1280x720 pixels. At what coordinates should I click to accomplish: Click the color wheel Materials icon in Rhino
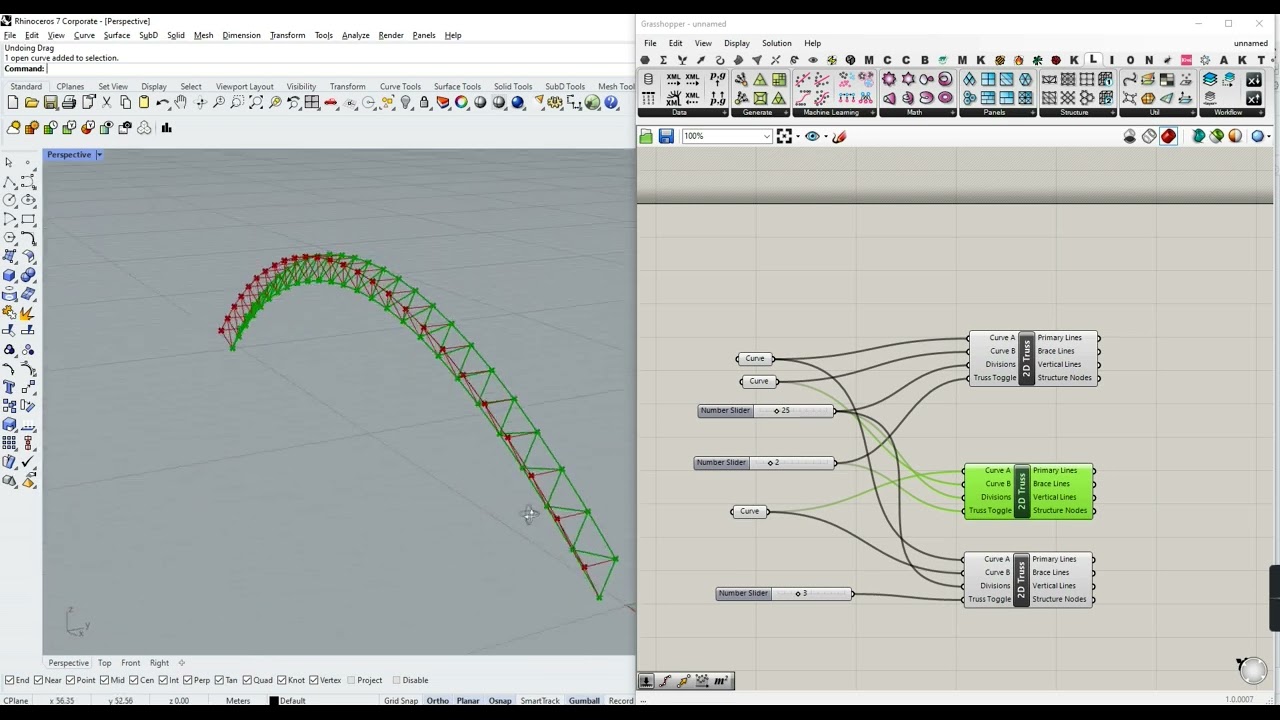[x=461, y=102]
